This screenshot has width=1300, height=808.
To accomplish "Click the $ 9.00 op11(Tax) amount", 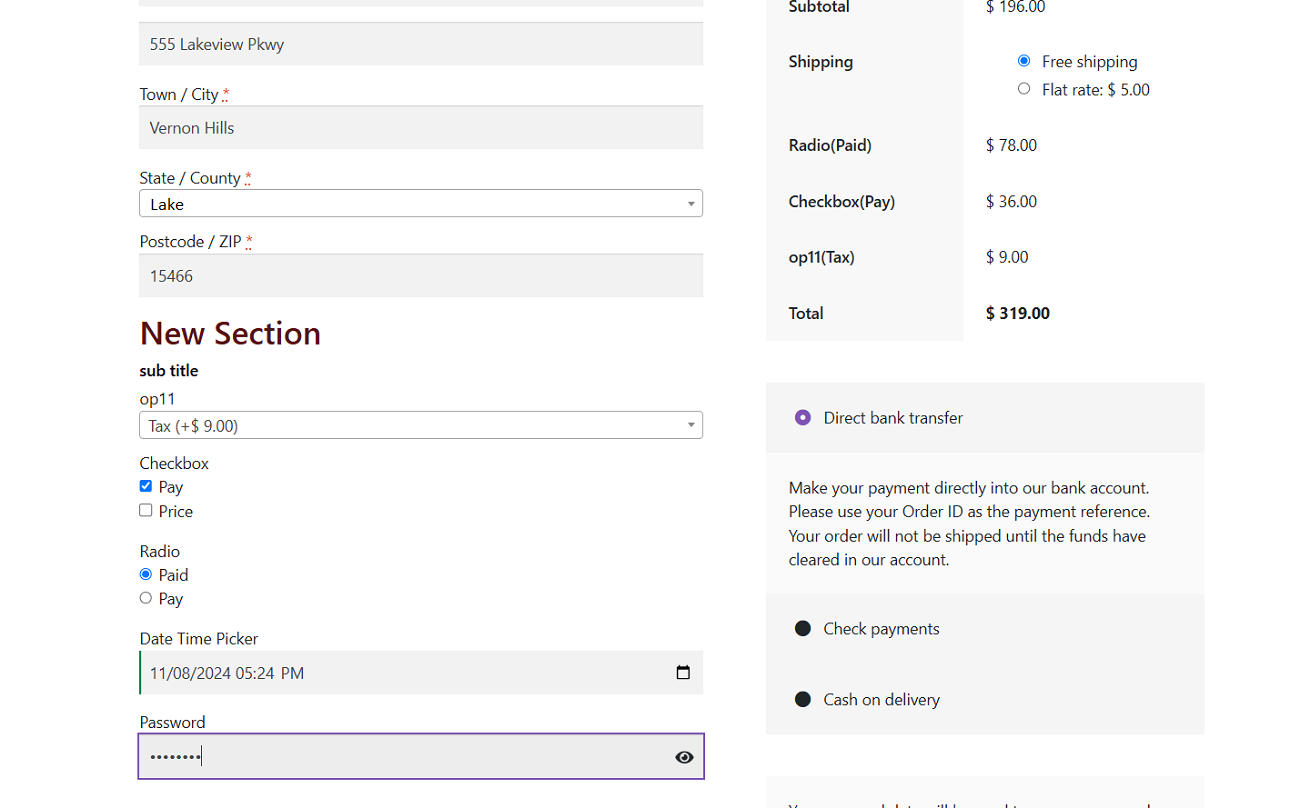I will tap(1007, 257).
